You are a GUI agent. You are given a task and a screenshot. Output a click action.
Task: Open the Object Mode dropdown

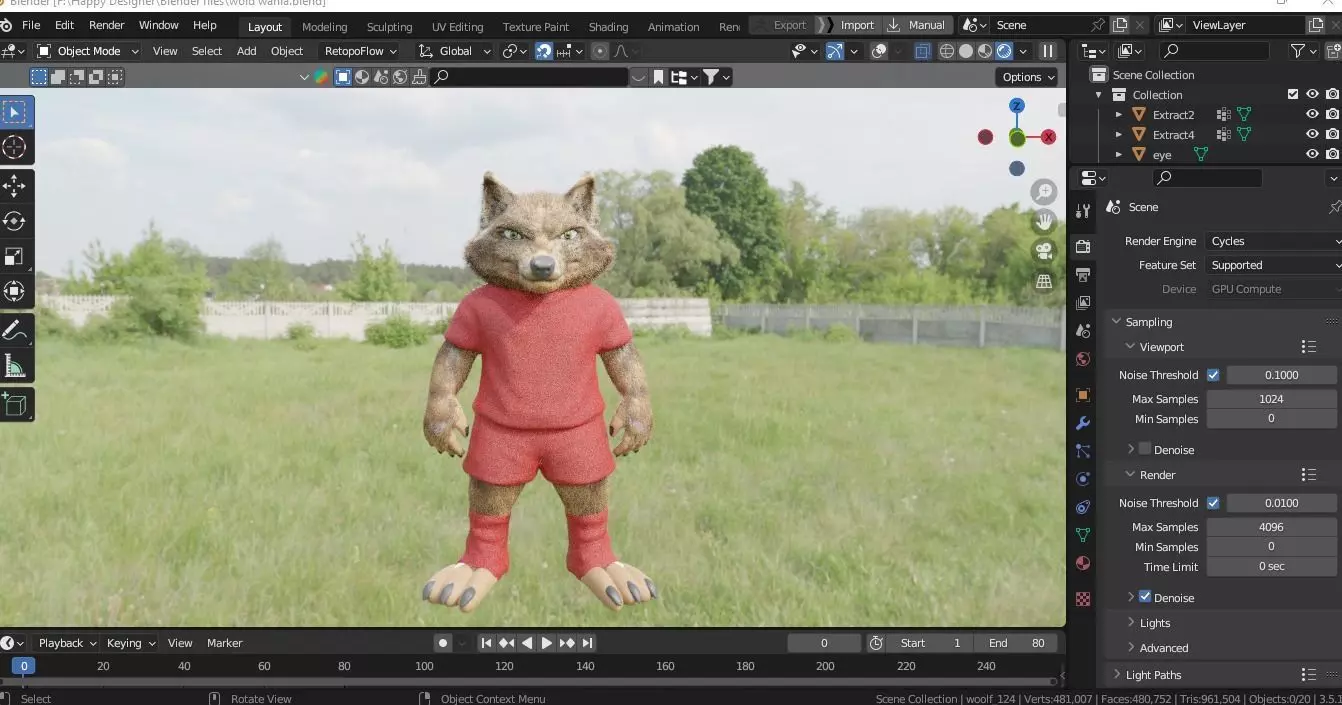pos(88,51)
